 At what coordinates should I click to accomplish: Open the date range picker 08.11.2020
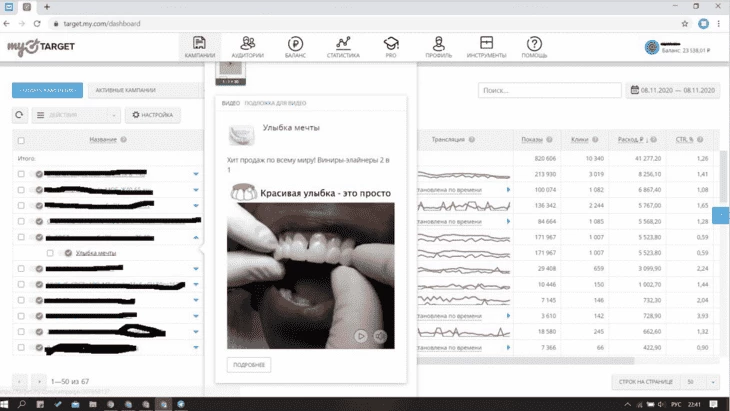click(x=673, y=90)
